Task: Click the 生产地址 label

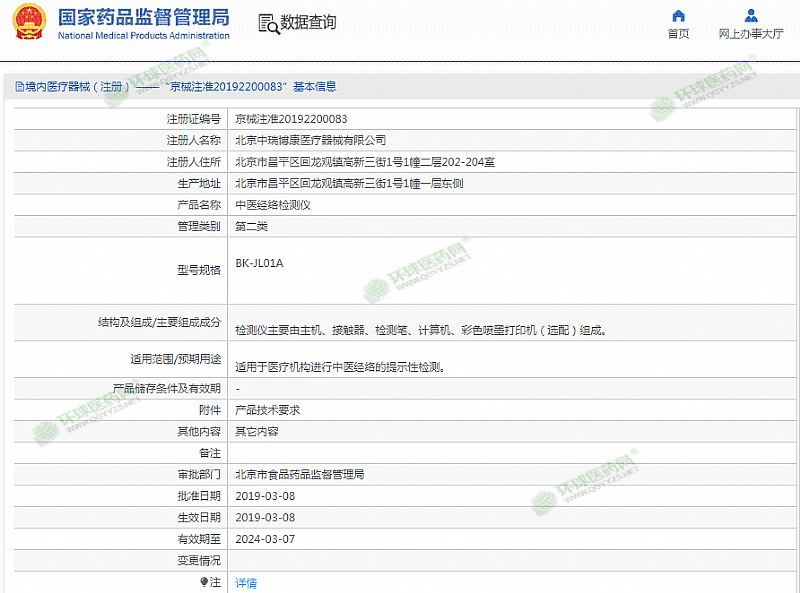Action: click(199, 183)
